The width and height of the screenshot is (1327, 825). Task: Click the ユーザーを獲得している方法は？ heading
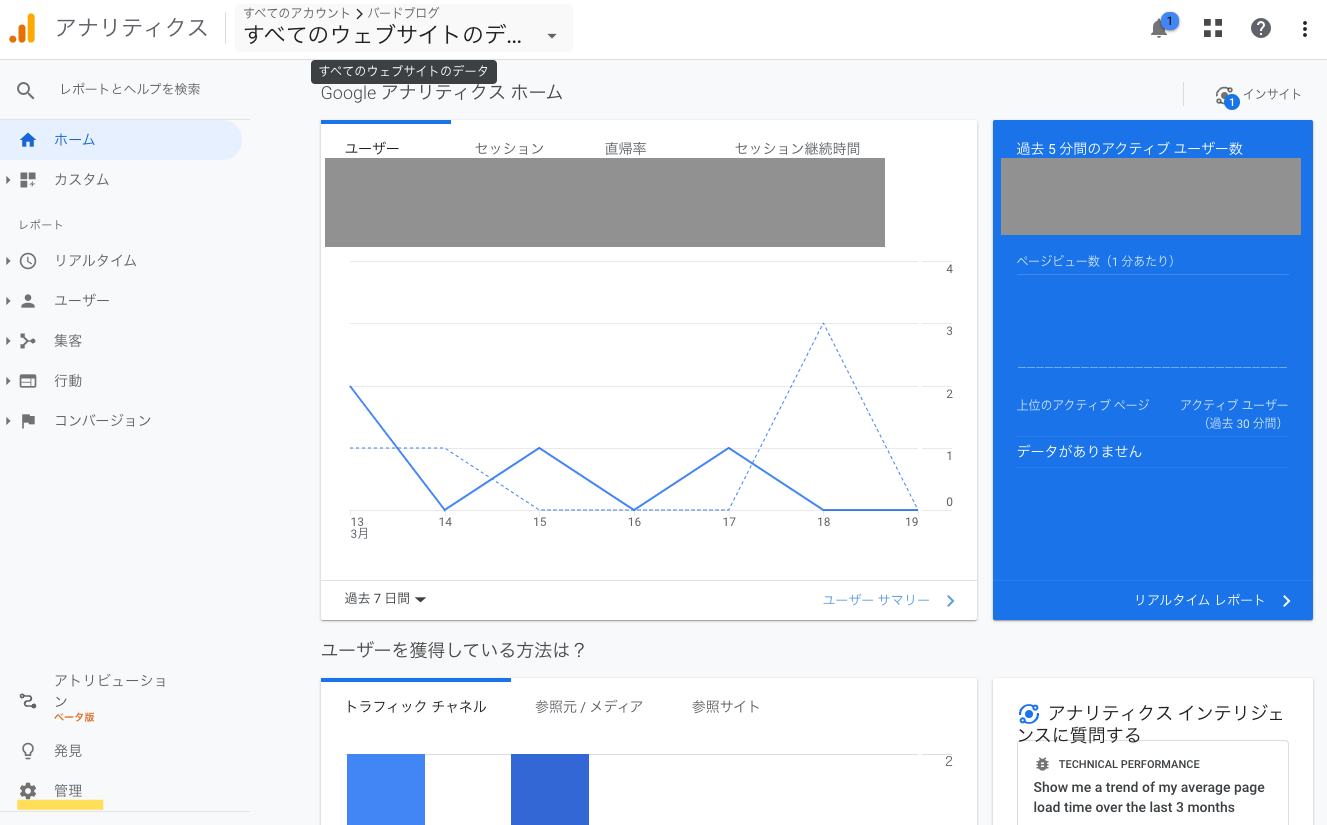click(x=453, y=651)
